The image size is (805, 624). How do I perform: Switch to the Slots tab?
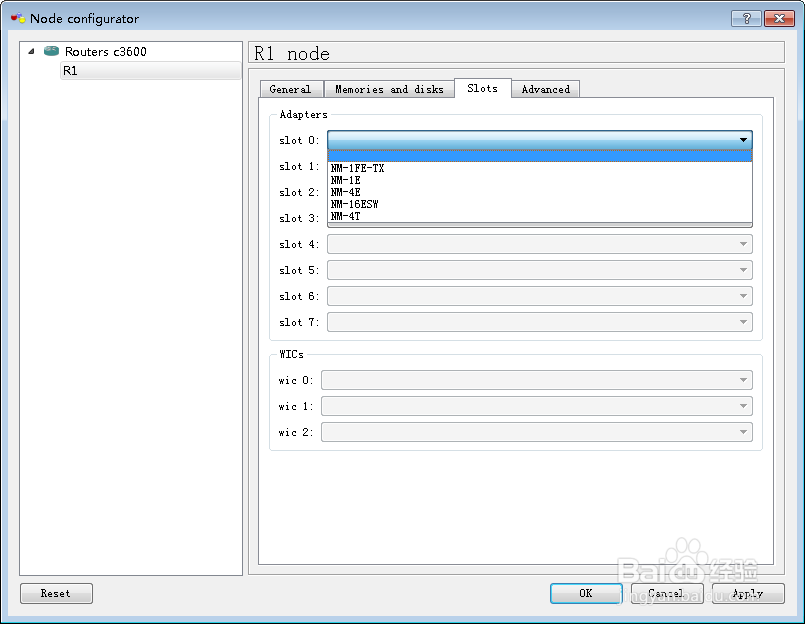[x=483, y=88]
